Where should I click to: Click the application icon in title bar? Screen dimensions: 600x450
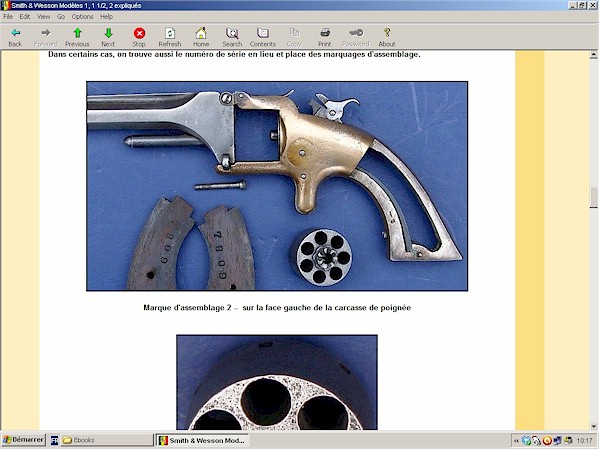click(x=6, y=5)
